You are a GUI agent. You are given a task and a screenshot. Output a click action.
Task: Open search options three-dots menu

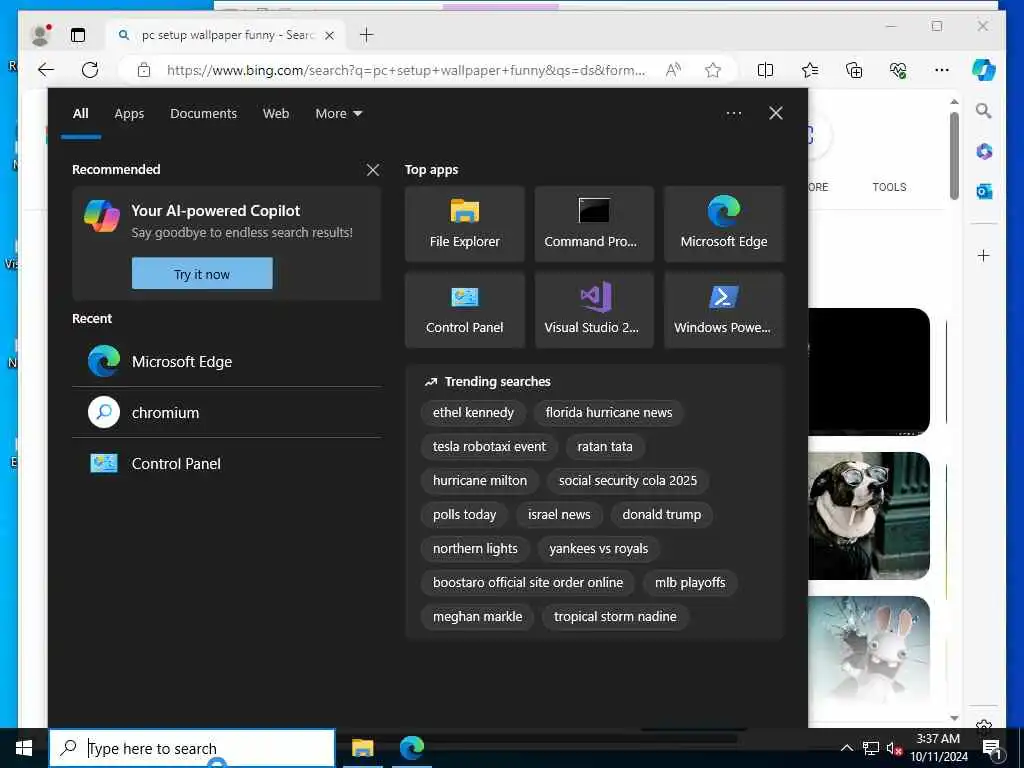click(x=733, y=114)
